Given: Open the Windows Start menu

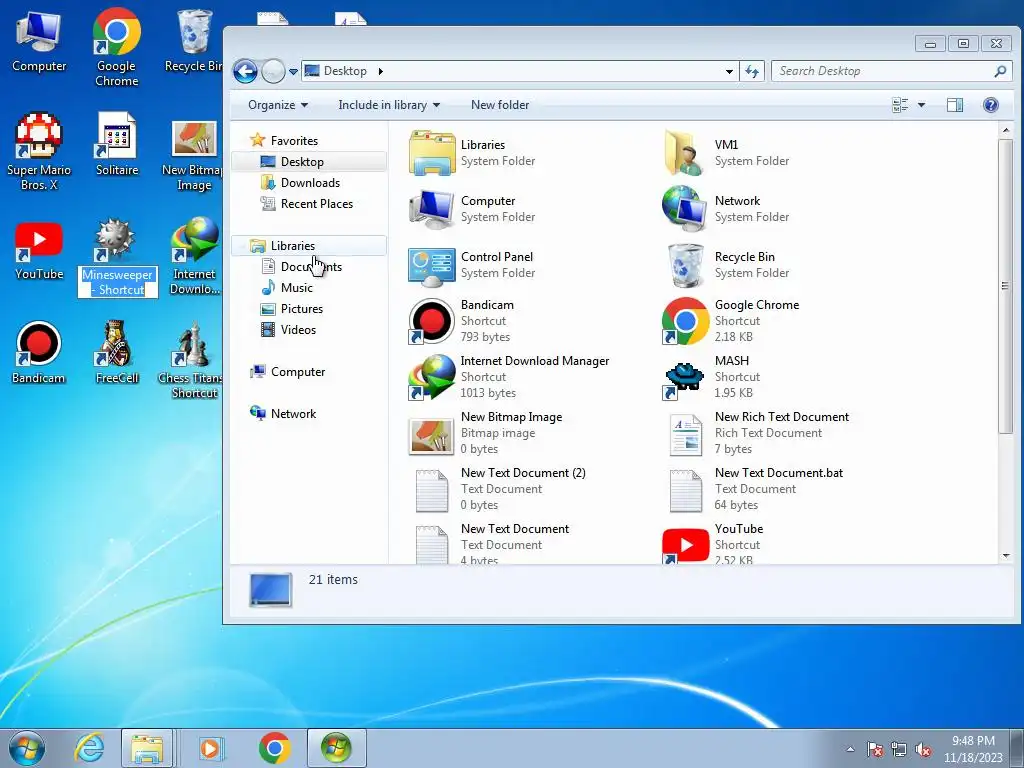Looking at the screenshot, I should pos(27,748).
